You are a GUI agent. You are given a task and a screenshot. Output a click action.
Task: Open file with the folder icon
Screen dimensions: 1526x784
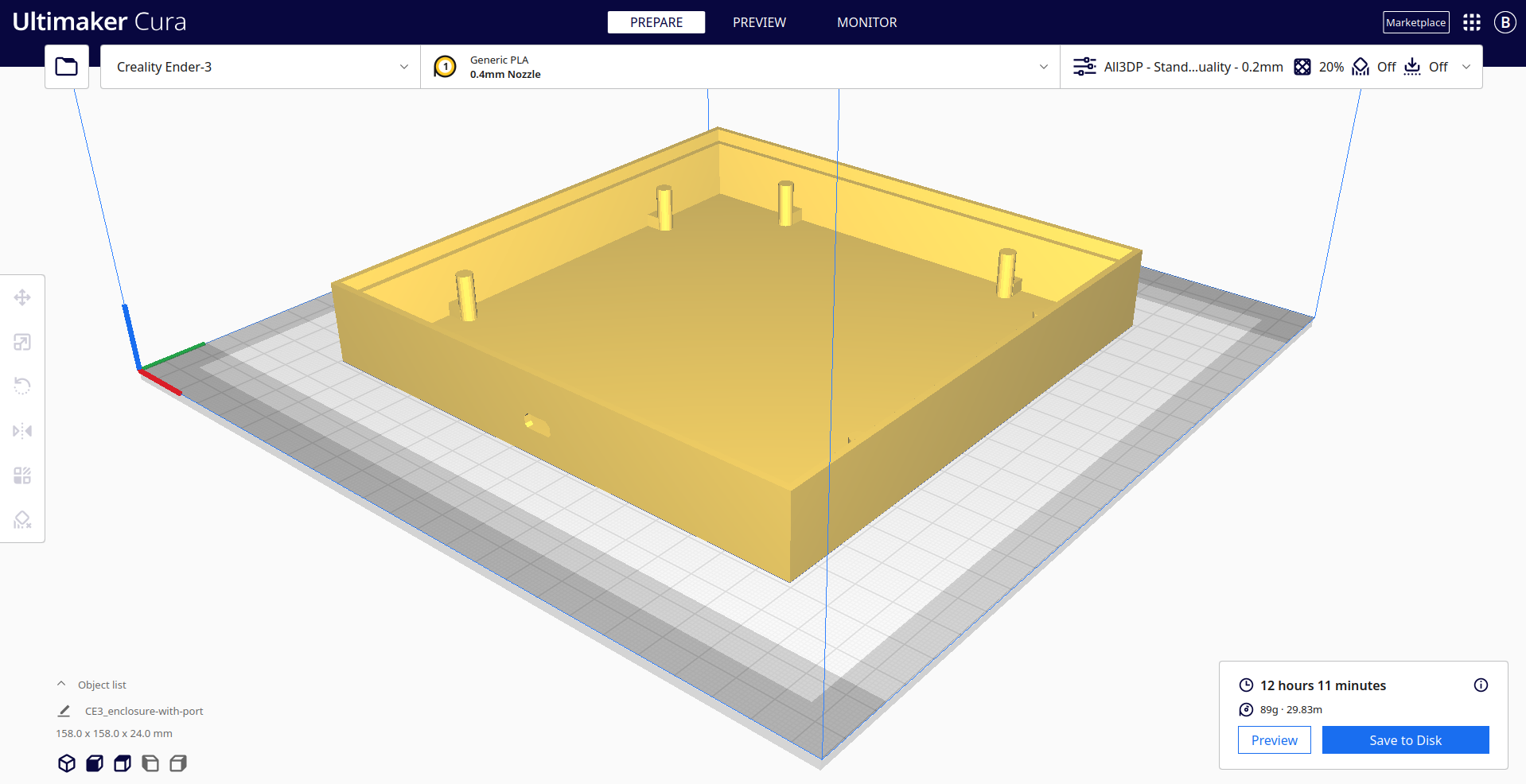tap(67, 67)
